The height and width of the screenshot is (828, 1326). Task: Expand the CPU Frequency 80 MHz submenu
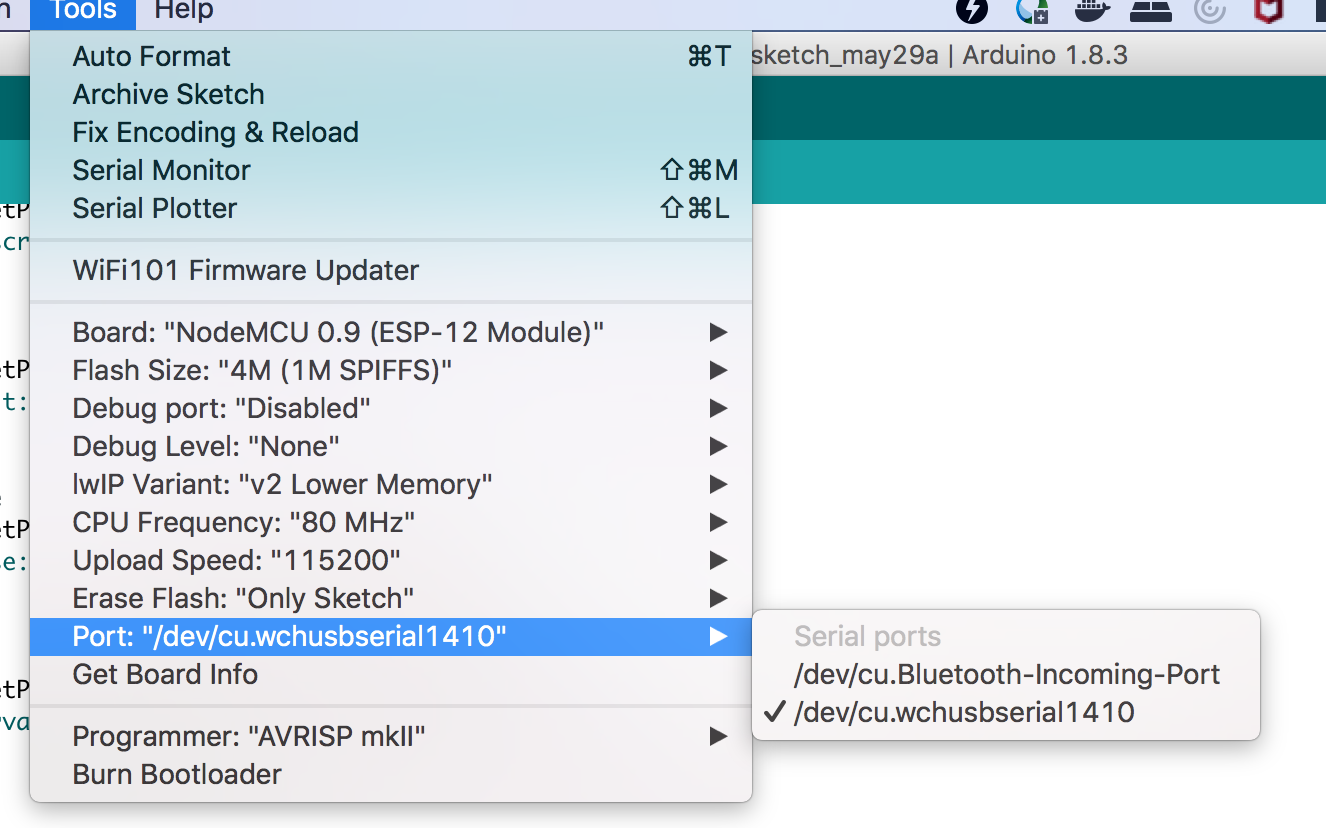coord(391,523)
